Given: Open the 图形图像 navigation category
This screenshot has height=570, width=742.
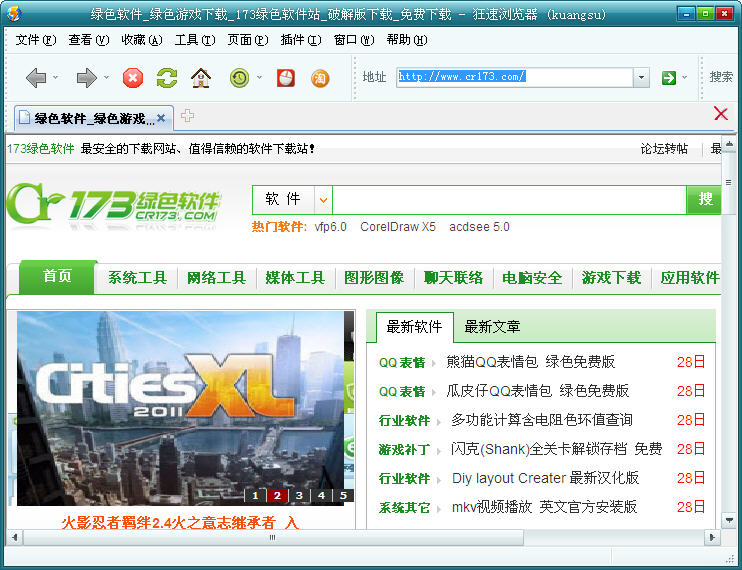Looking at the screenshot, I should 374,278.
